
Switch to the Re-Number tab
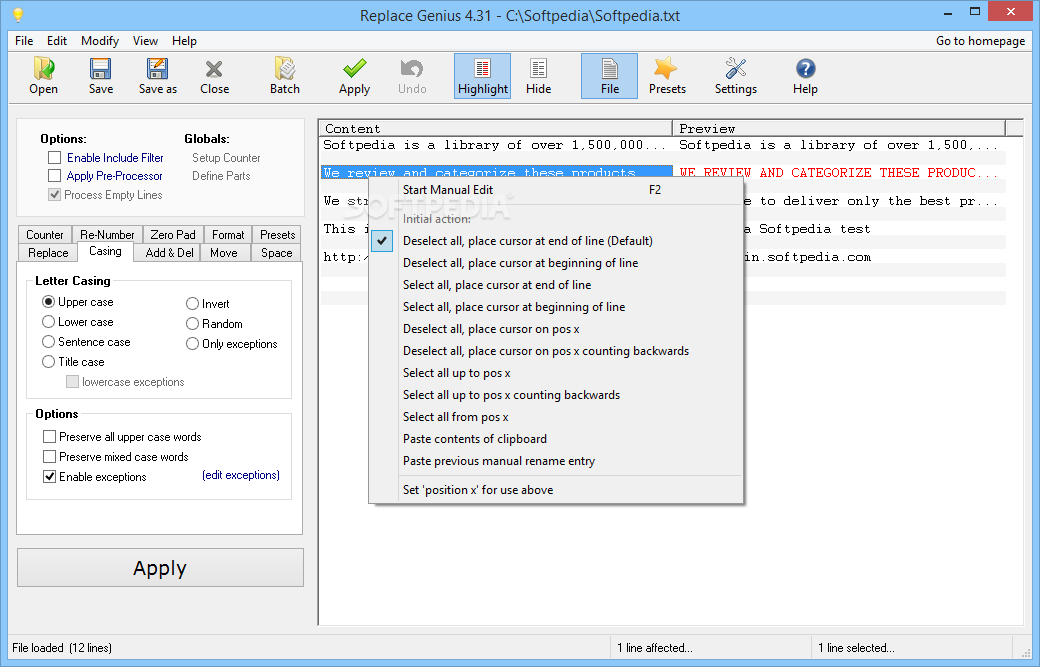tap(107, 235)
